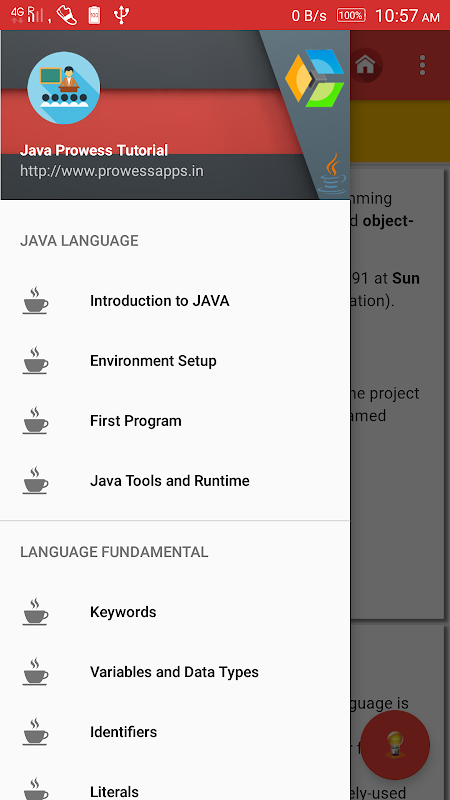This screenshot has width=450, height=800.
Task: Open the three-dot overflow menu
Action: click(422, 65)
